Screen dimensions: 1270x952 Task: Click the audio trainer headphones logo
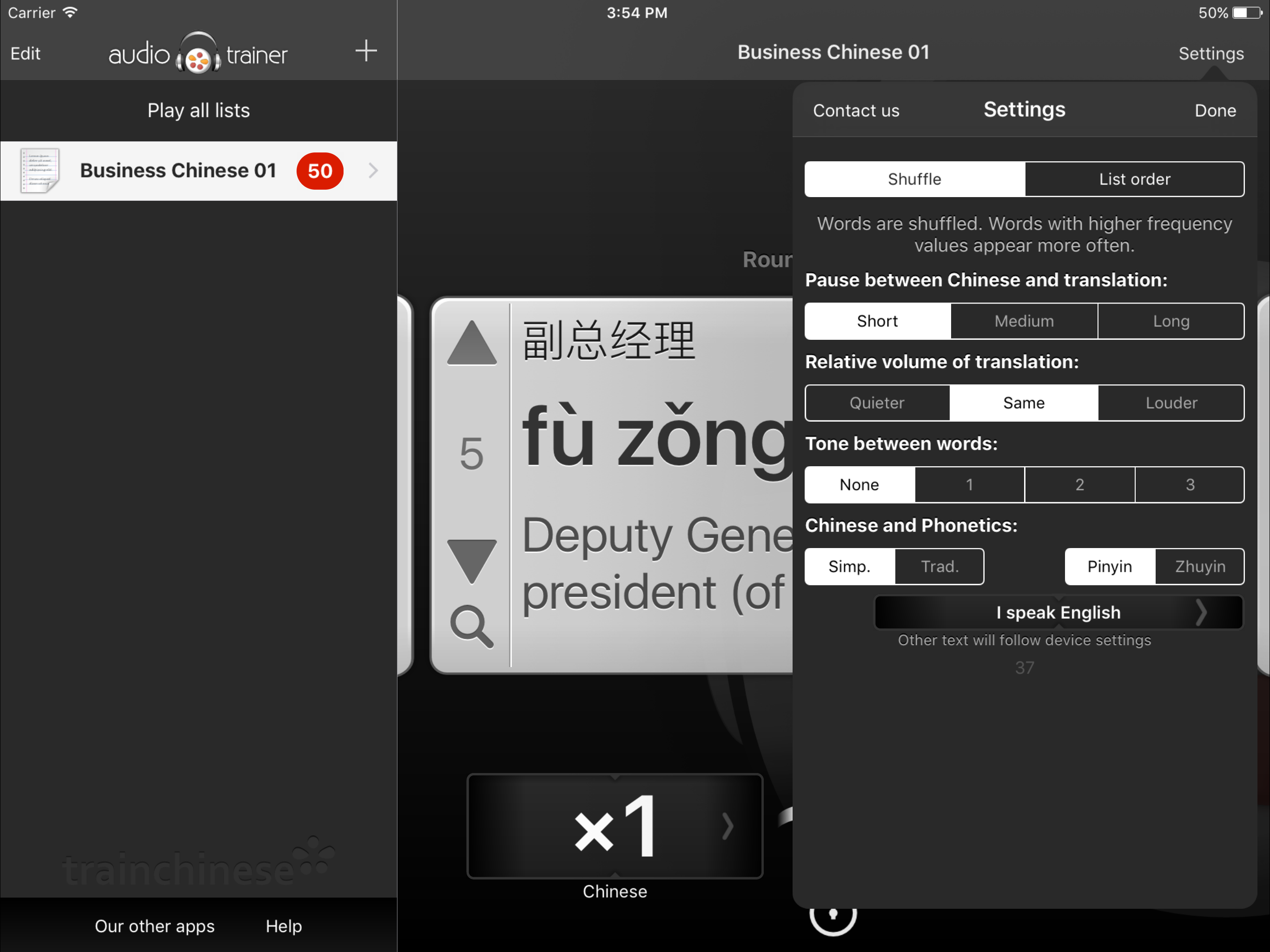pyautogui.click(x=198, y=53)
